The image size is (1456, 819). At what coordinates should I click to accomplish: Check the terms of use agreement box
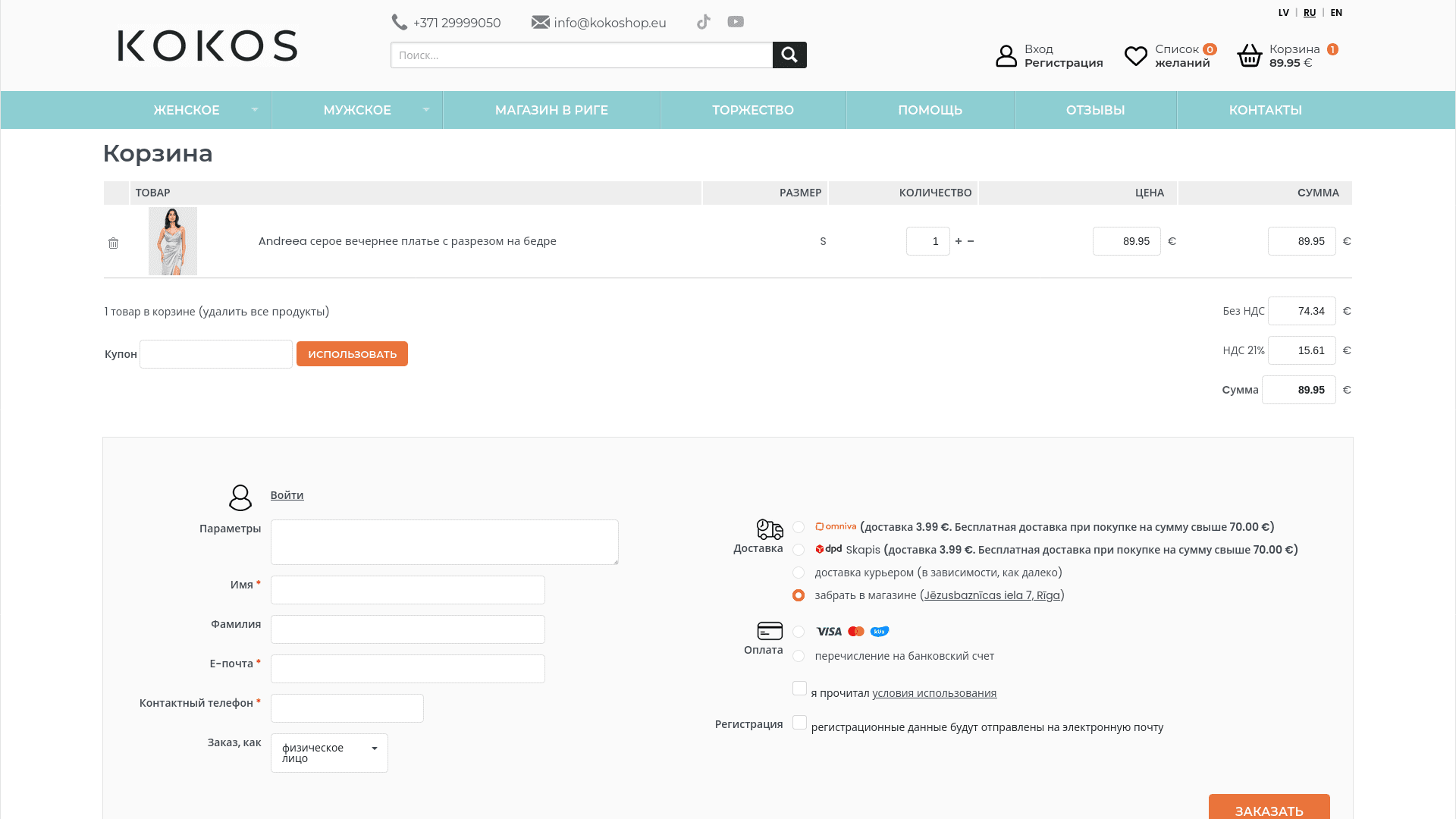799,688
